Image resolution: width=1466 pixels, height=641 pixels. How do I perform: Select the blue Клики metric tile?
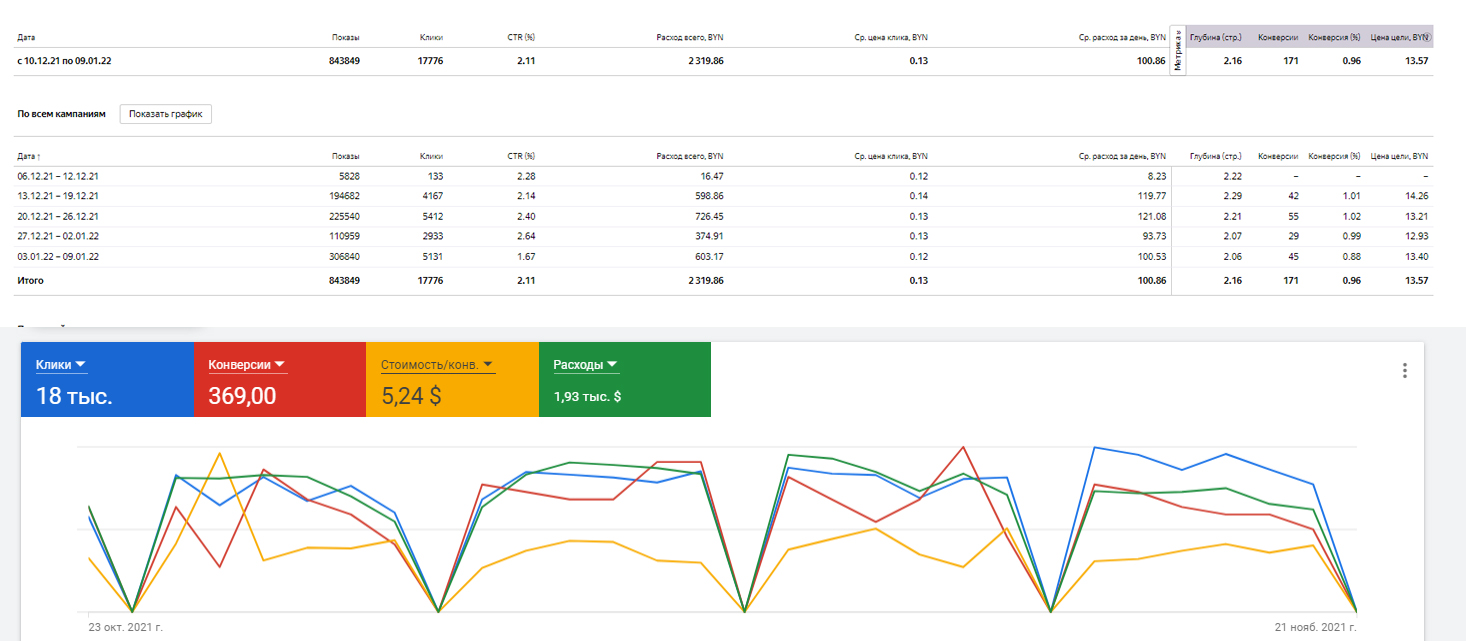[x=107, y=380]
